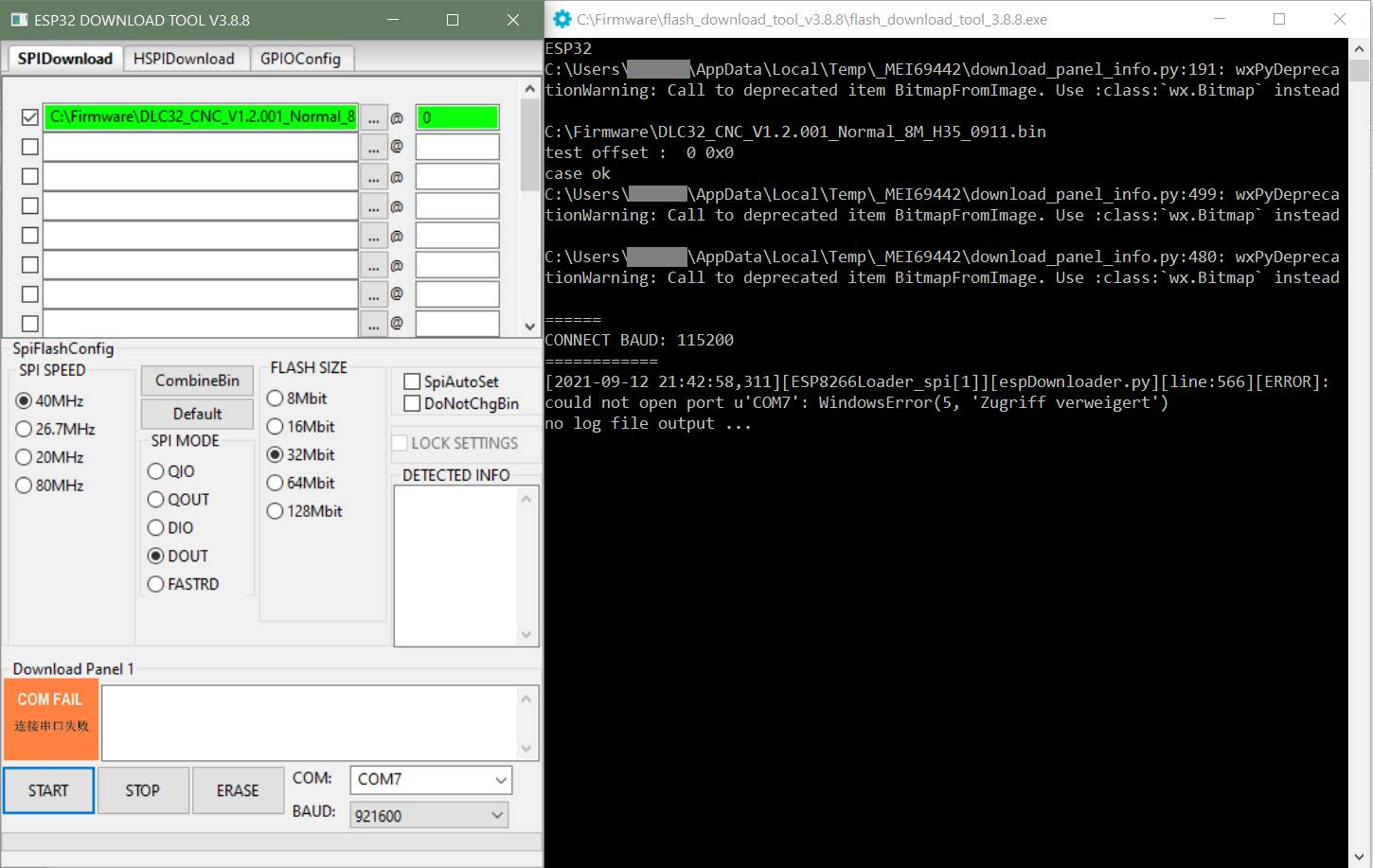Click the green address offset field

(456, 117)
